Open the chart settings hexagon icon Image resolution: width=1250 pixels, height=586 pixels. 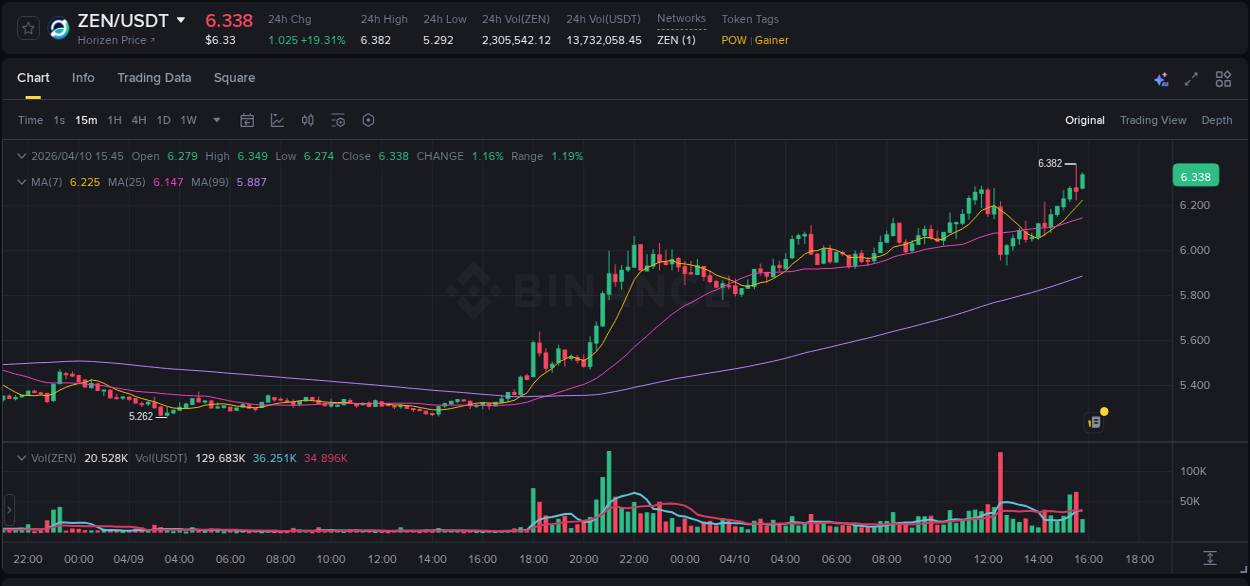pyautogui.click(x=368, y=120)
